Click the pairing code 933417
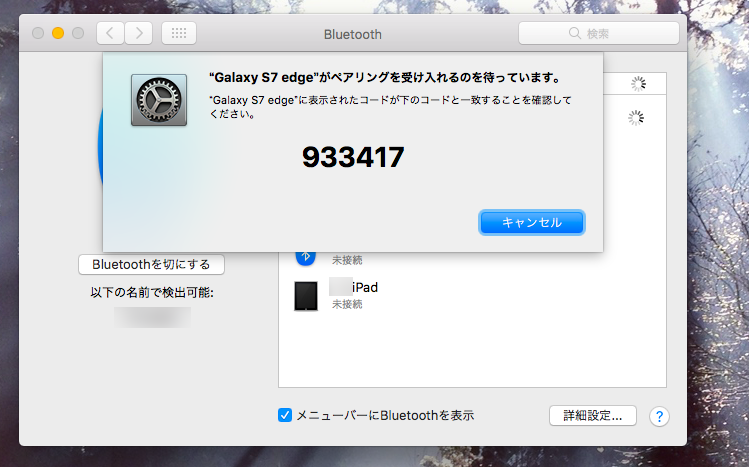 click(353, 157)
